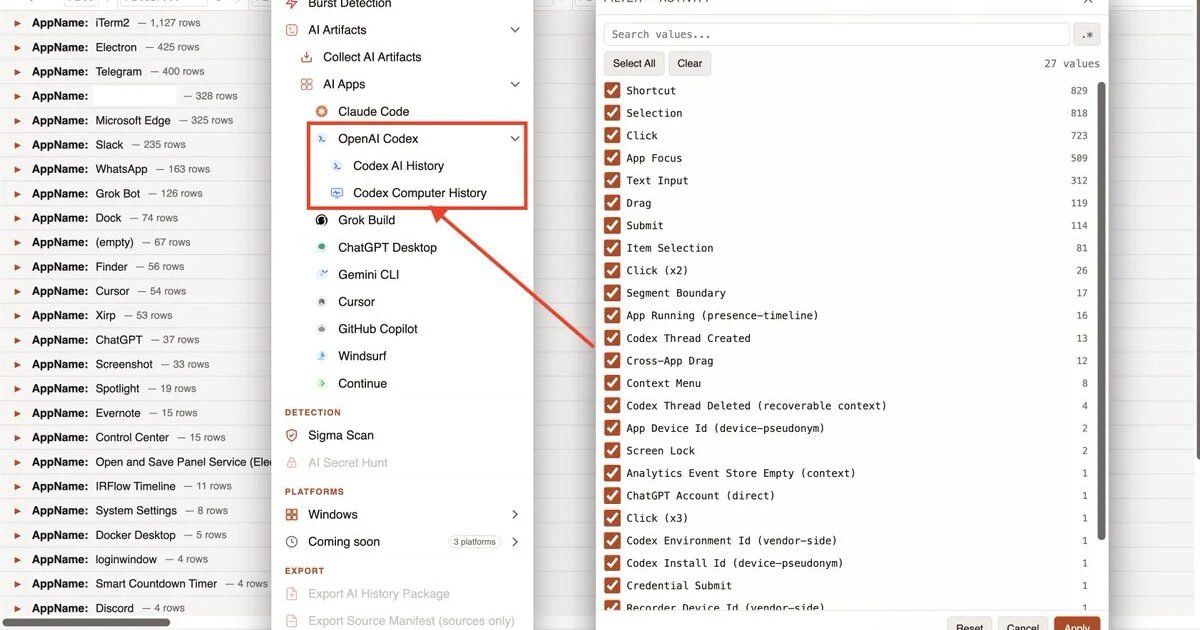Uncheck the Drag checkbox
The height and width of the screenshot is (630, 1200).
click(613, 203)
